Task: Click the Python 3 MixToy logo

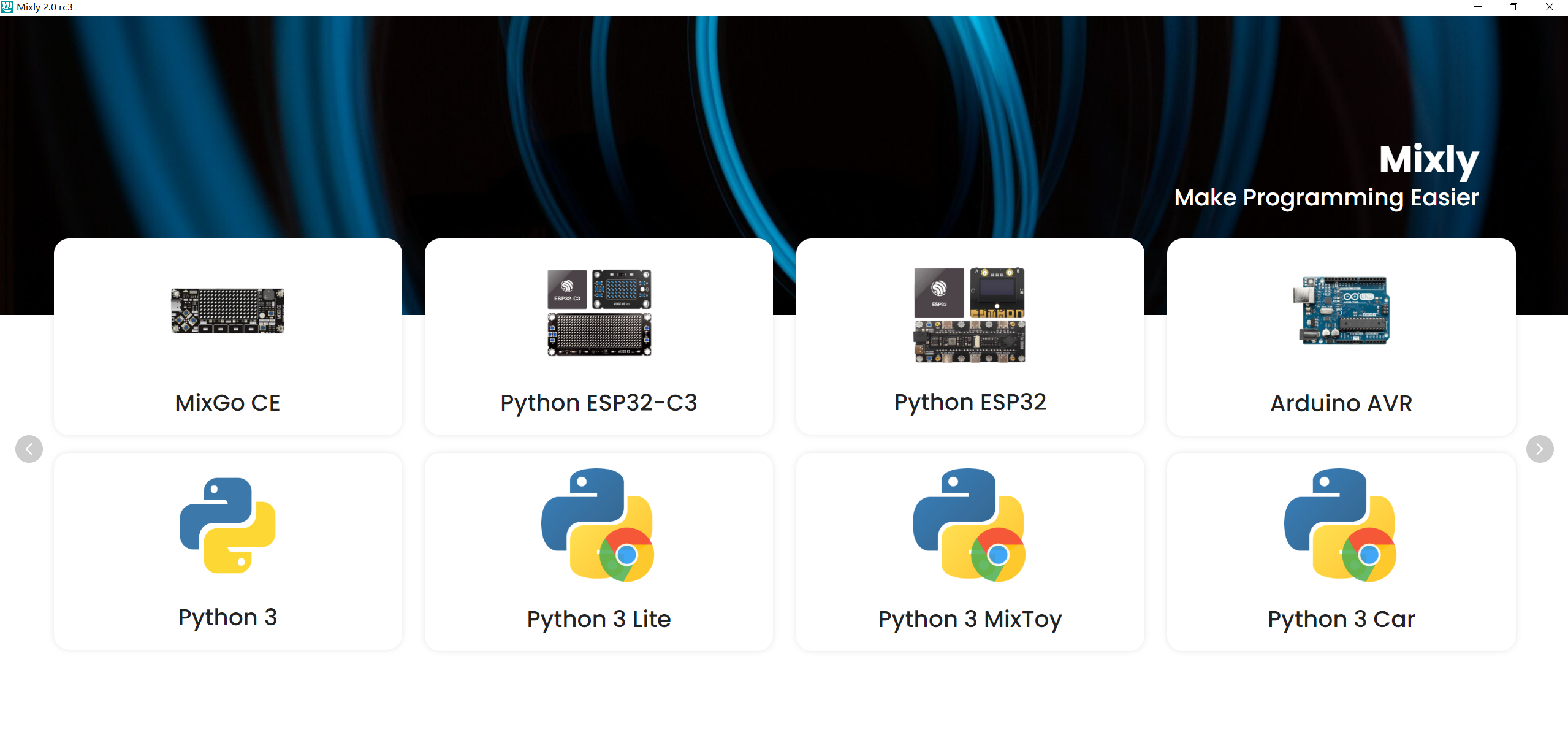Action: pos(969,525)
